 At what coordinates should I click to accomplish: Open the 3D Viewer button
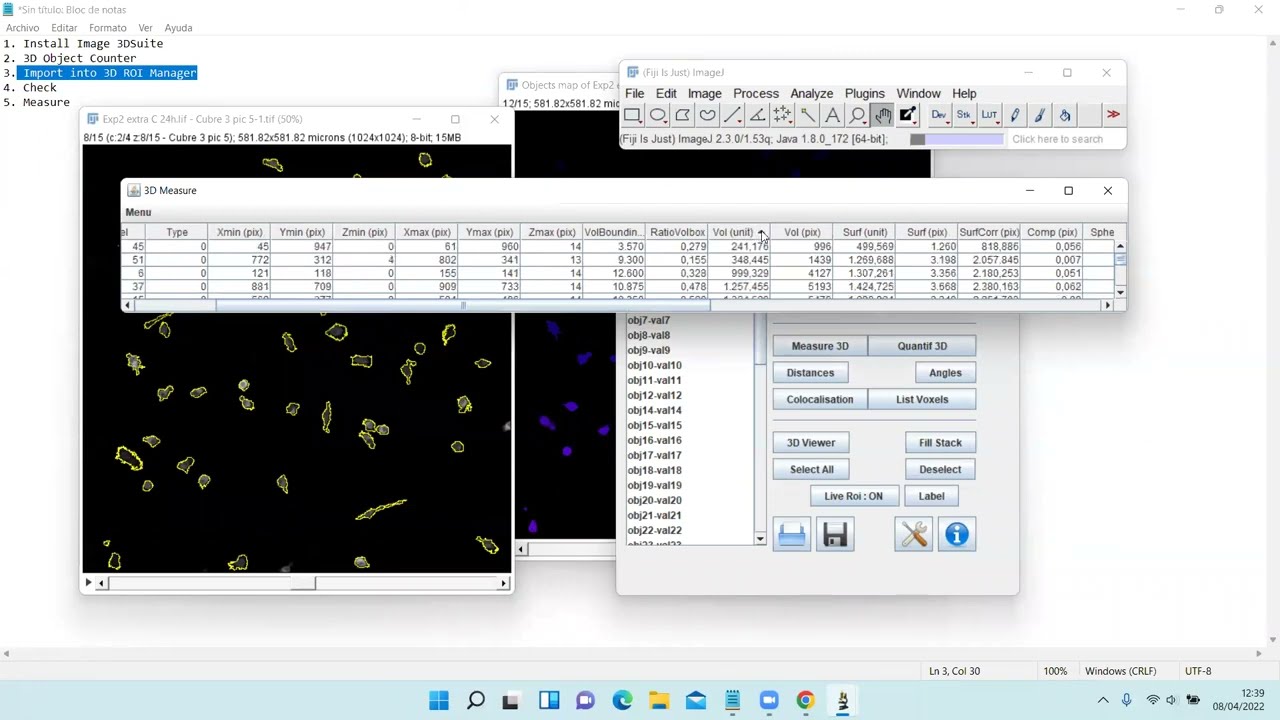[x=811, y=443]
